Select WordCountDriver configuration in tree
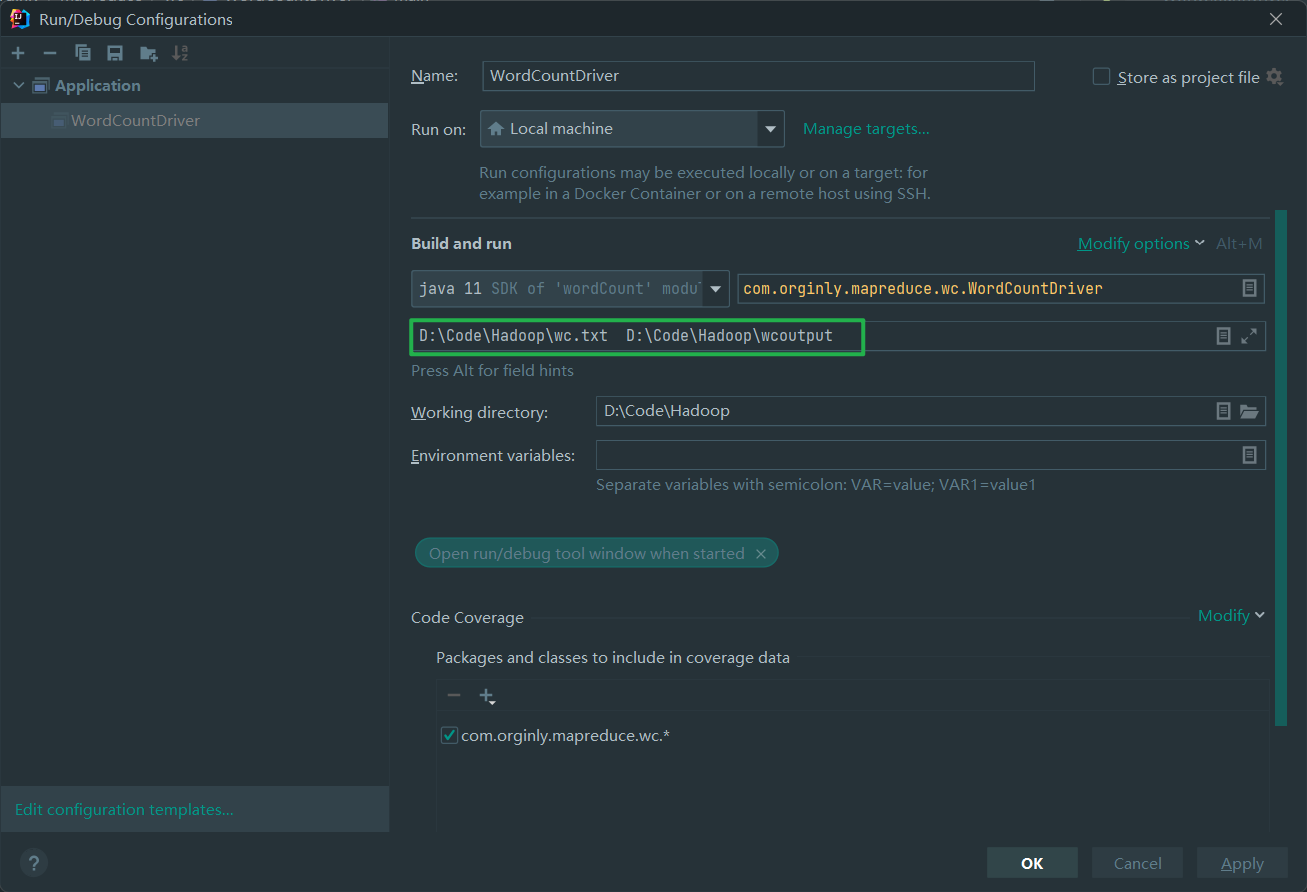This screenshot has width=1307, height=892. [x=135, y=121]
